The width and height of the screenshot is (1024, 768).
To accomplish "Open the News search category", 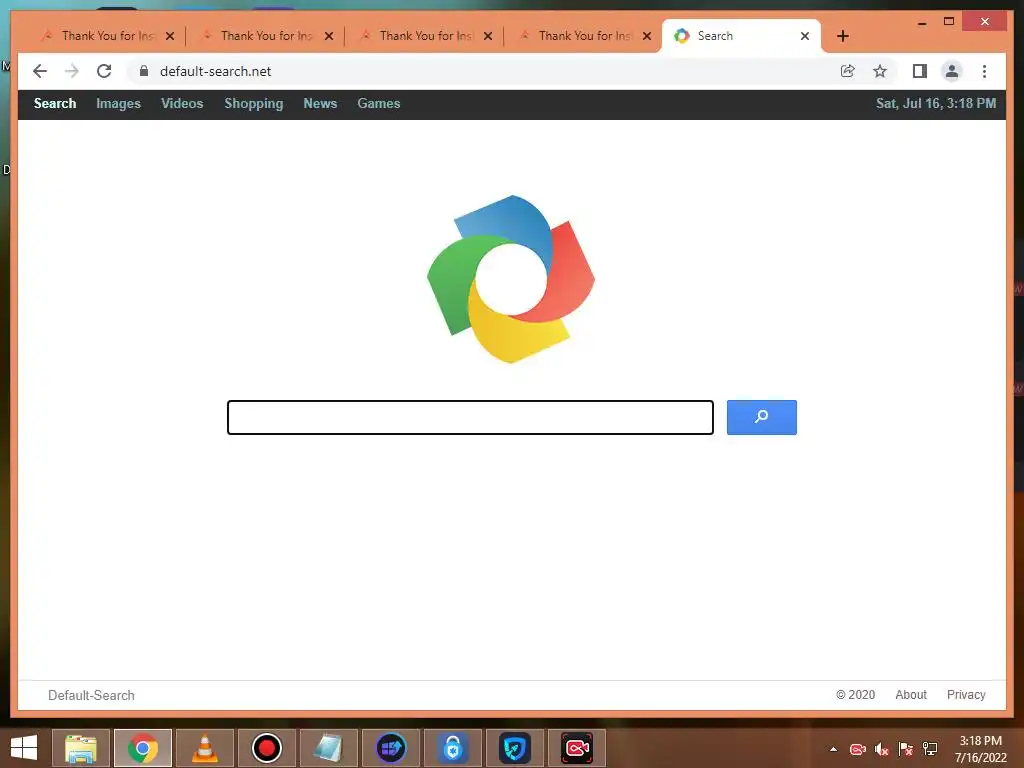I will [x=320, y=103].
